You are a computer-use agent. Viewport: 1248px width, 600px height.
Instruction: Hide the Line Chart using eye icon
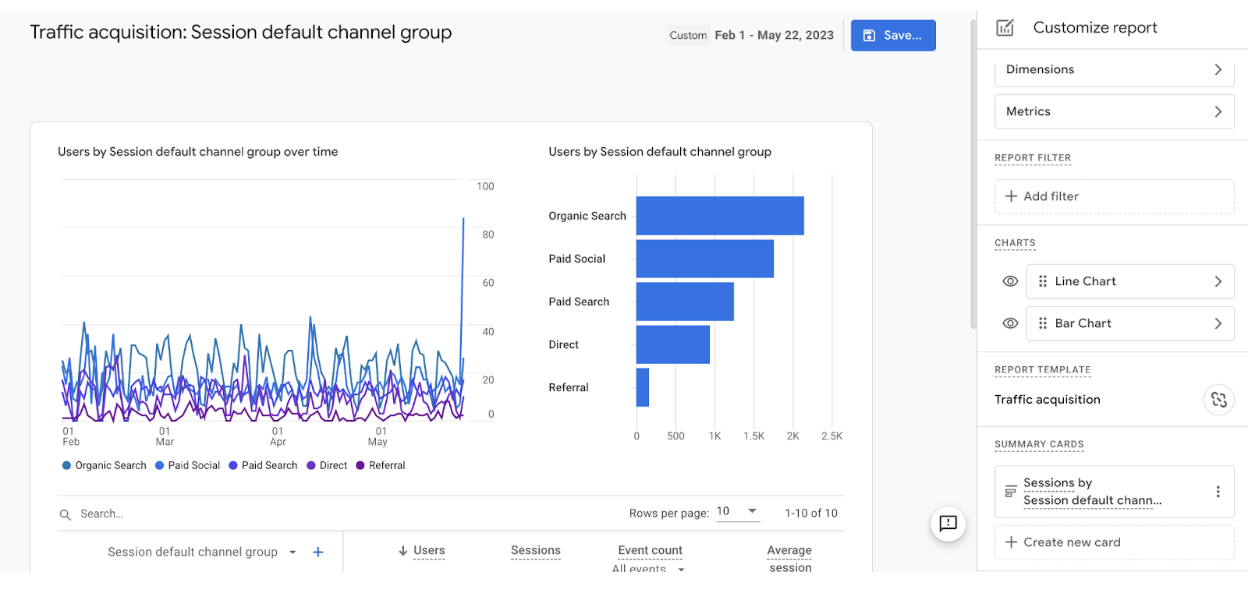click(1010, 282)
